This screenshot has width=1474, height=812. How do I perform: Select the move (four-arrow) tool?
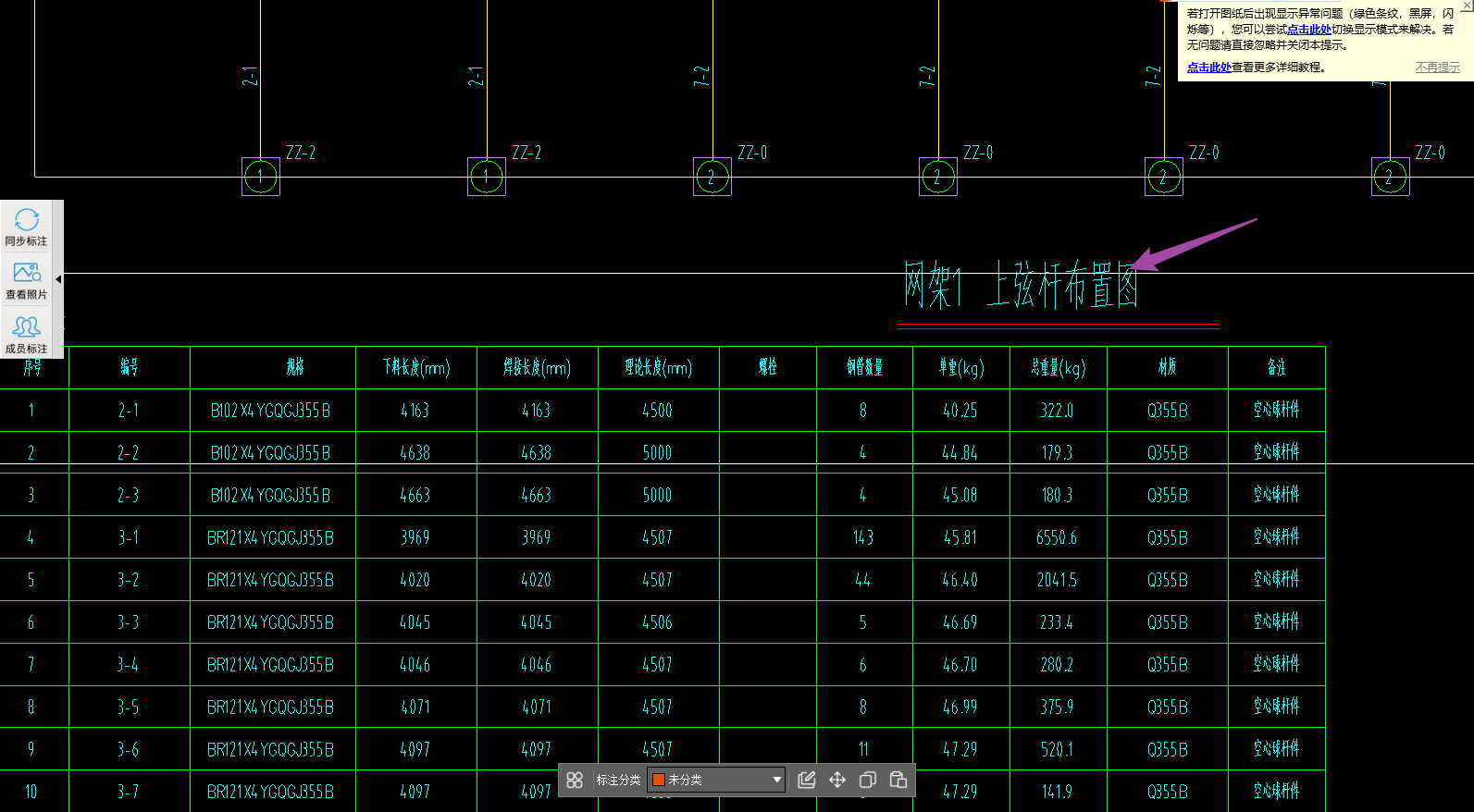pos(837,780)
